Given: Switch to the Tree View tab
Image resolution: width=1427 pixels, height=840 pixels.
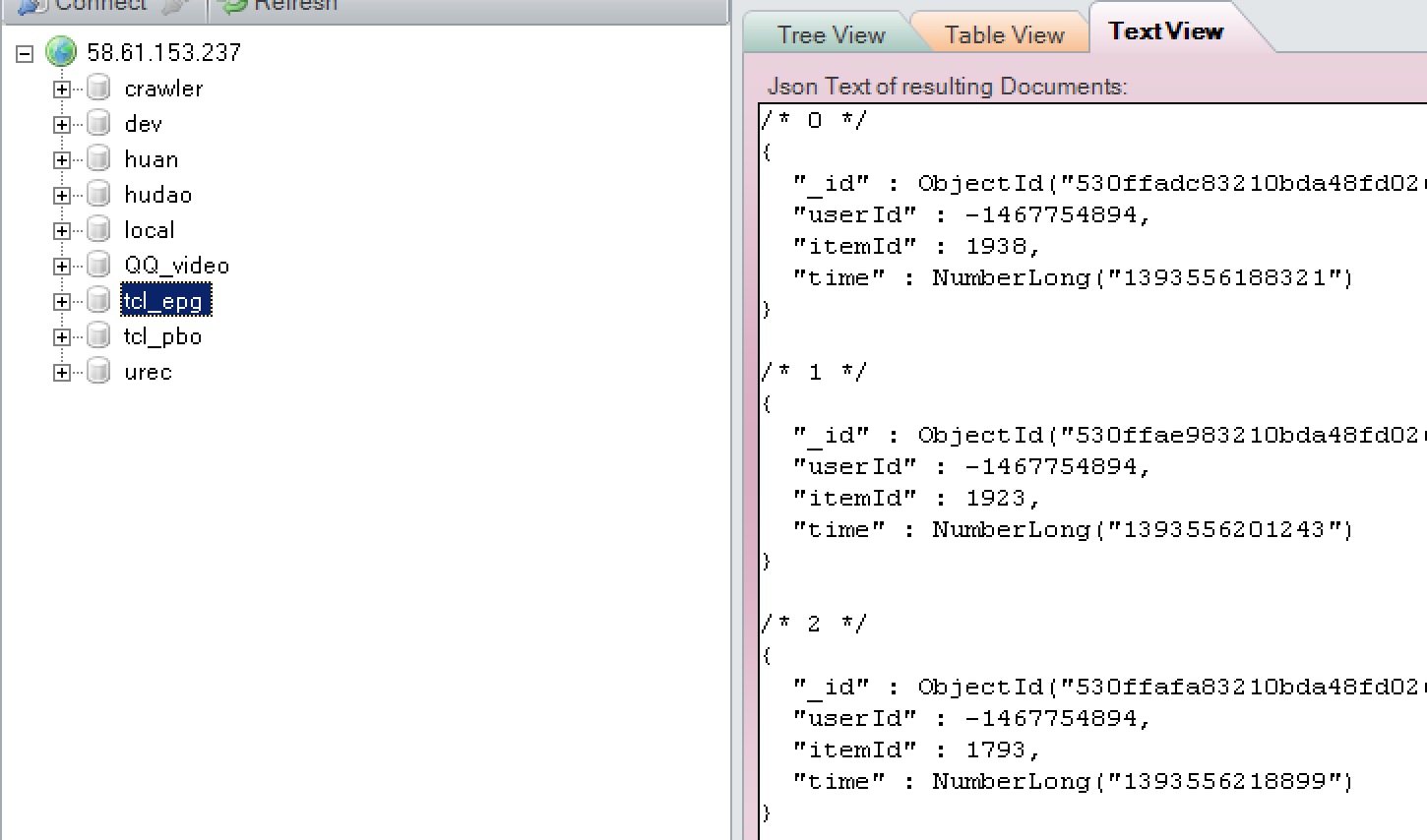Looking at the screenshot, I should (831, 35).
